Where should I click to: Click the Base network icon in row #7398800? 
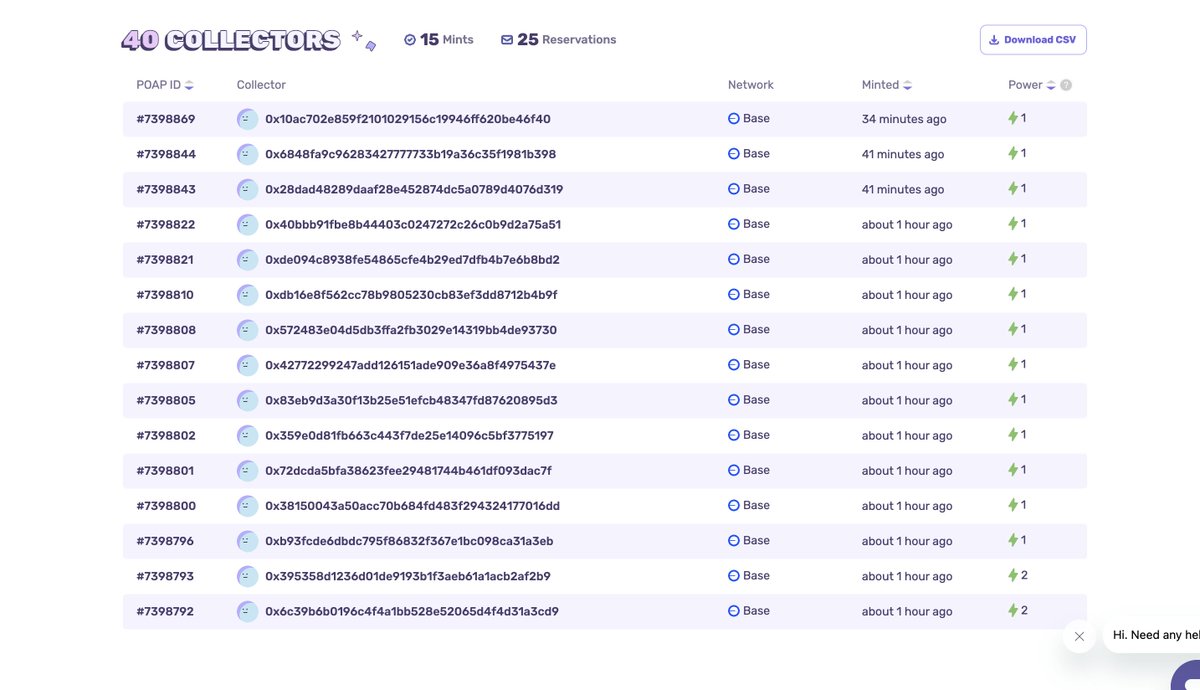[733, 506]
